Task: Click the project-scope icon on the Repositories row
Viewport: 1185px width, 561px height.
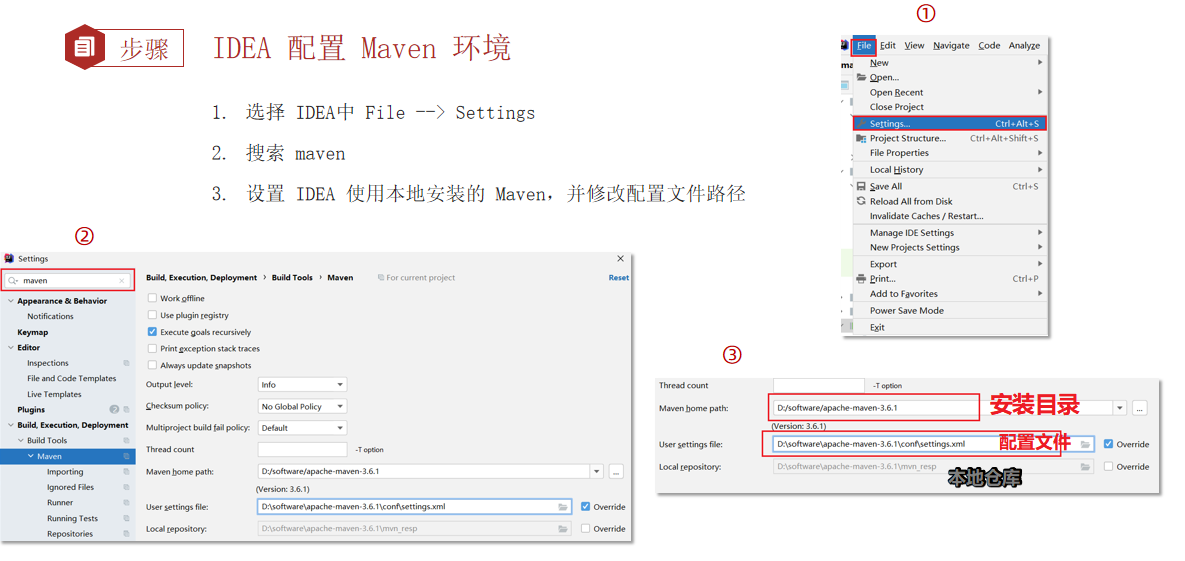Action: coord(126,534)
